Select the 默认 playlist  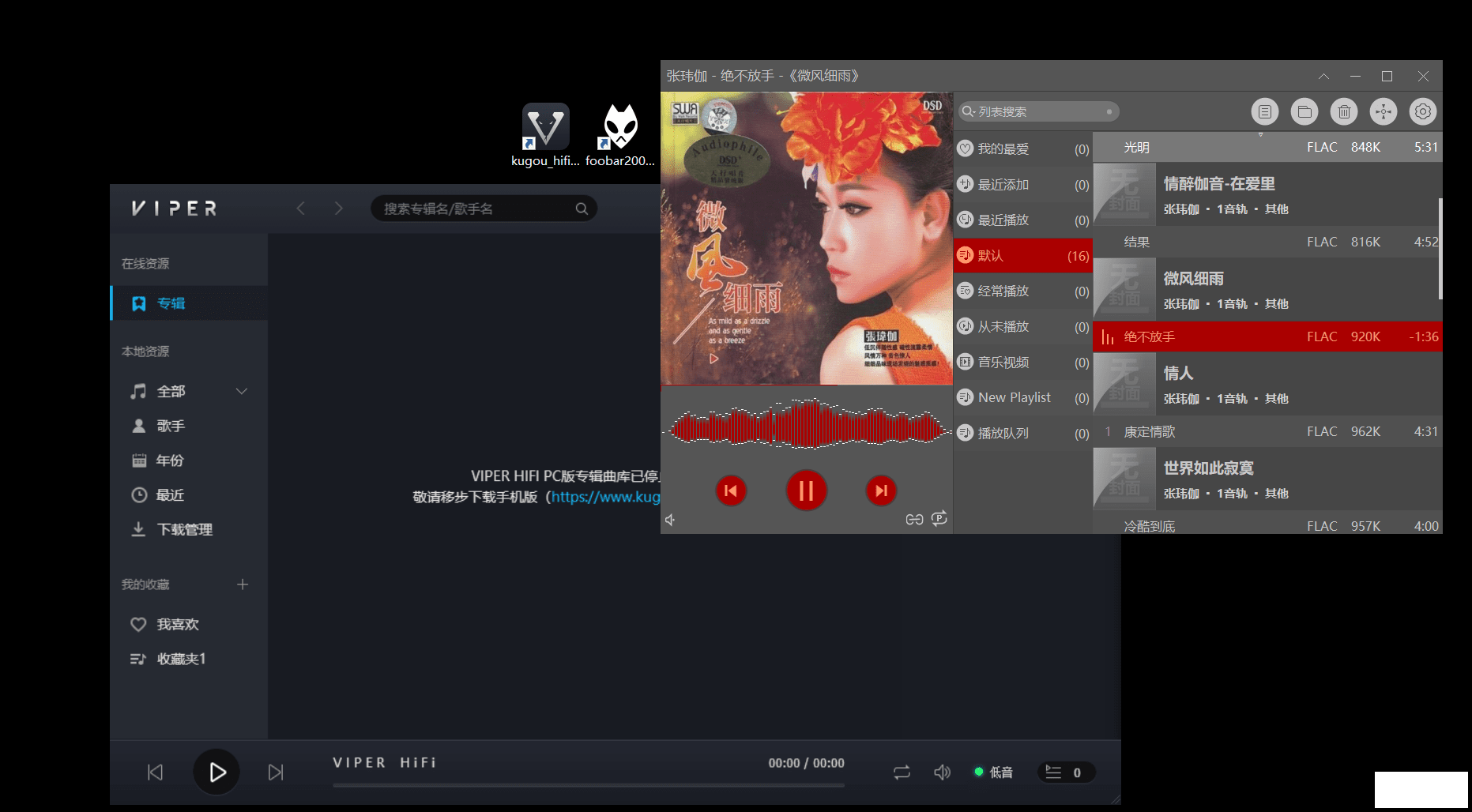click(x=1023, y=255)
